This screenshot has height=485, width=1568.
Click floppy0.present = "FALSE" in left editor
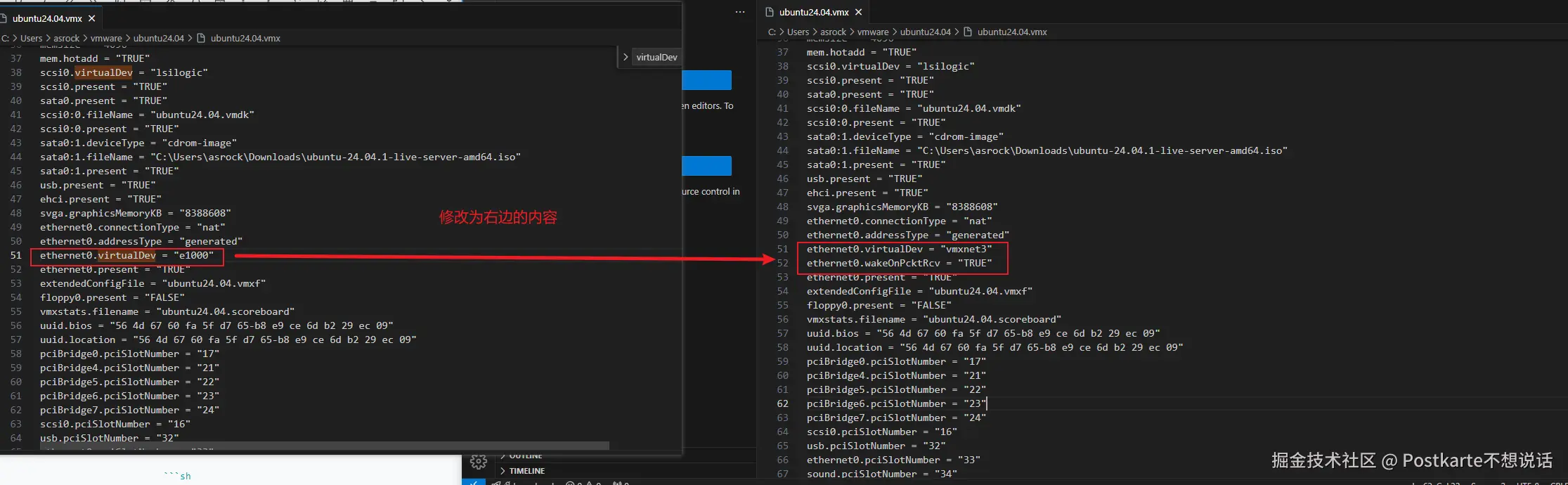(x=112, y=297)
